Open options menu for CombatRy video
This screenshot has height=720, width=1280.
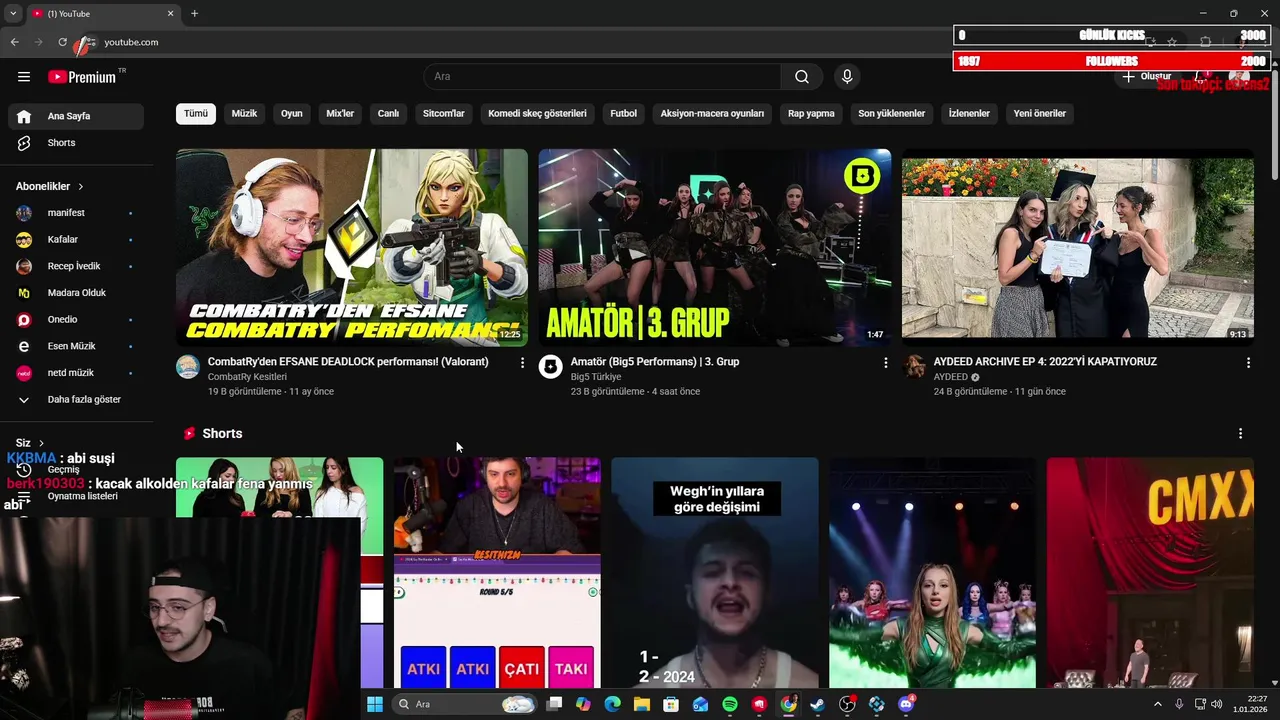(522, 363)
